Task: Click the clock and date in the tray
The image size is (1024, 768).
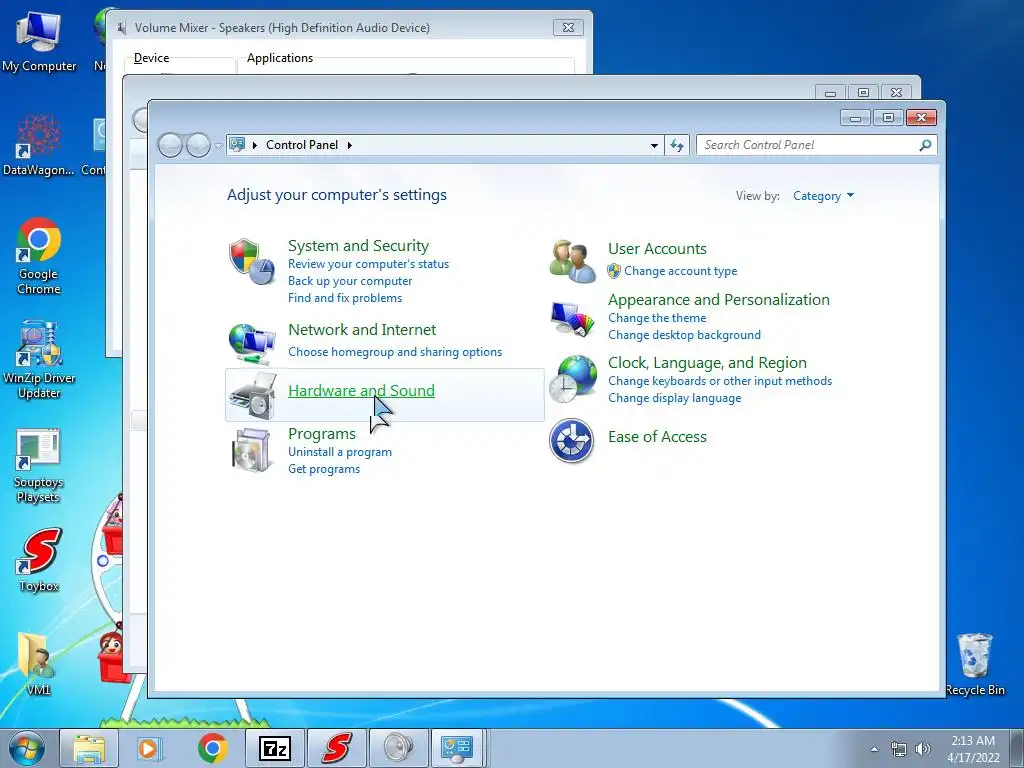Action: pos(973,749)
